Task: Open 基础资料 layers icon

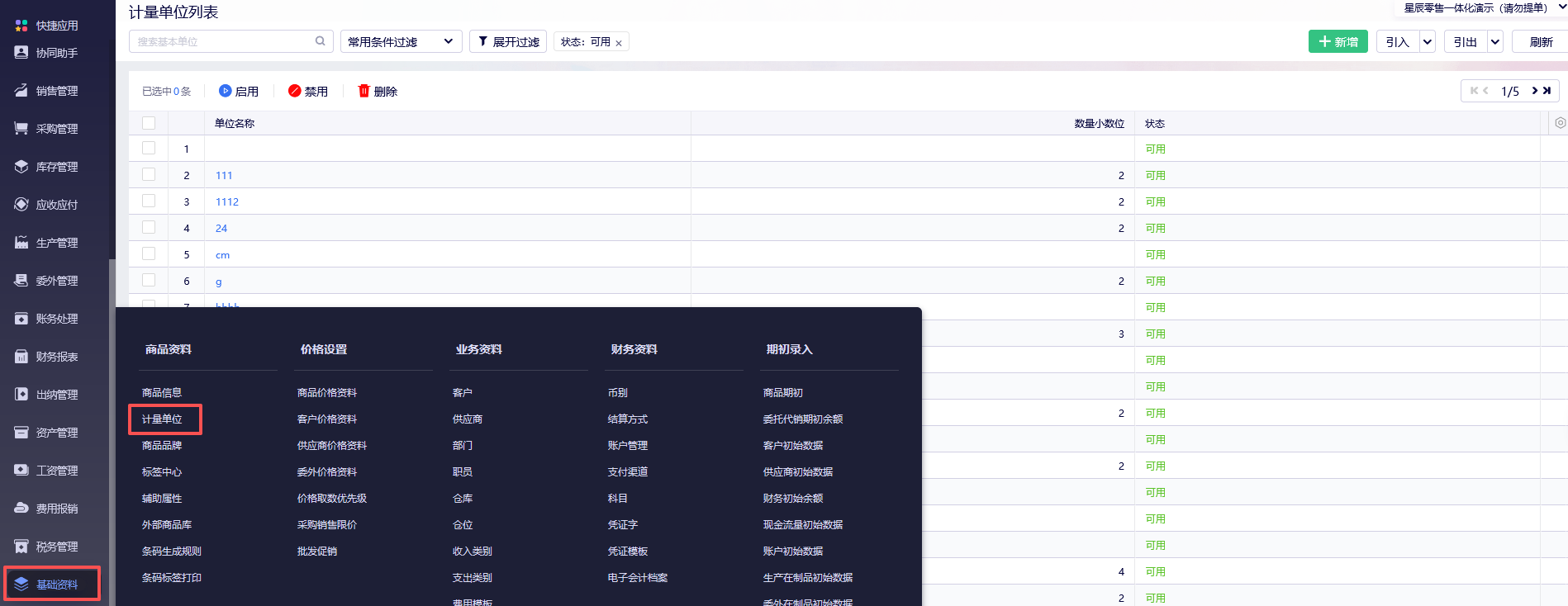Action: click(x=21, y=584)
